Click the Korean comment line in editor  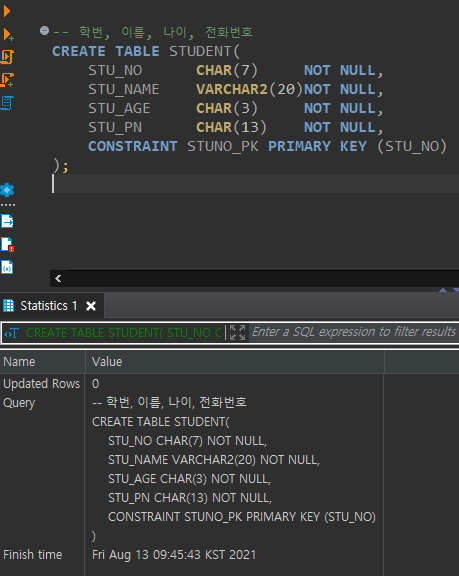pos(153,32)
